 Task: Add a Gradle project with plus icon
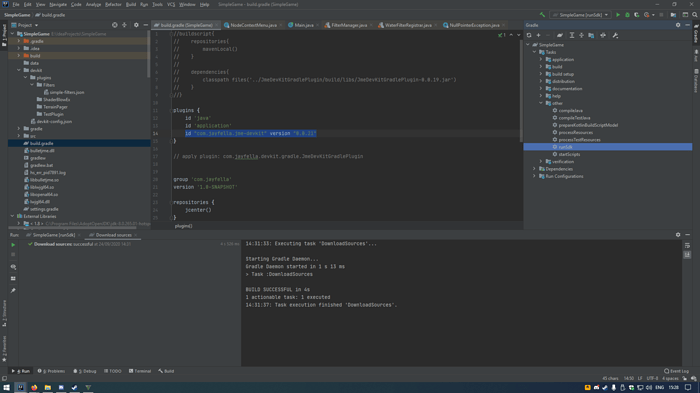(538, 35)
